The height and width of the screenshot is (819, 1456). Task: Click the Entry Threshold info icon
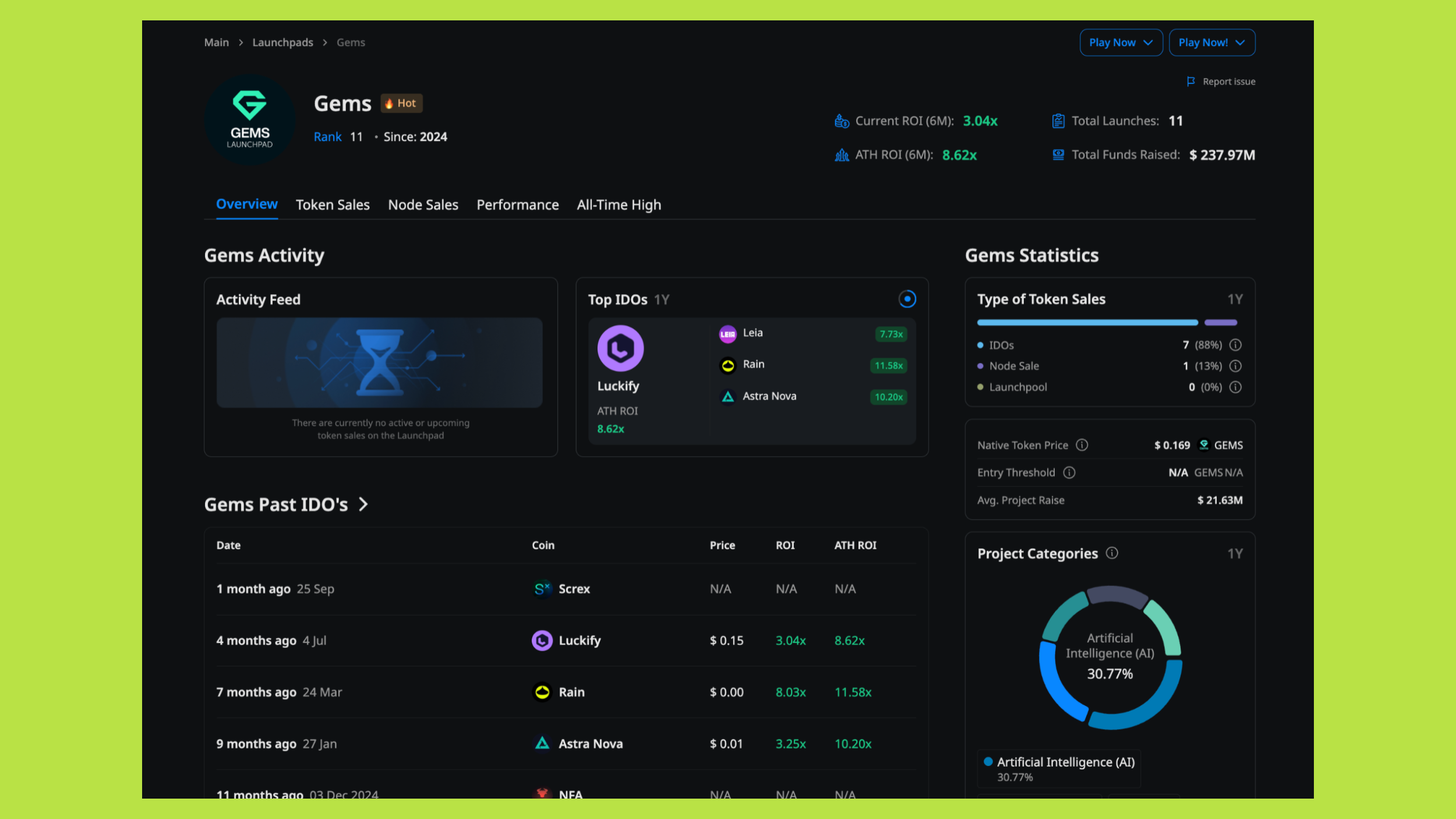click(1069, 472)
